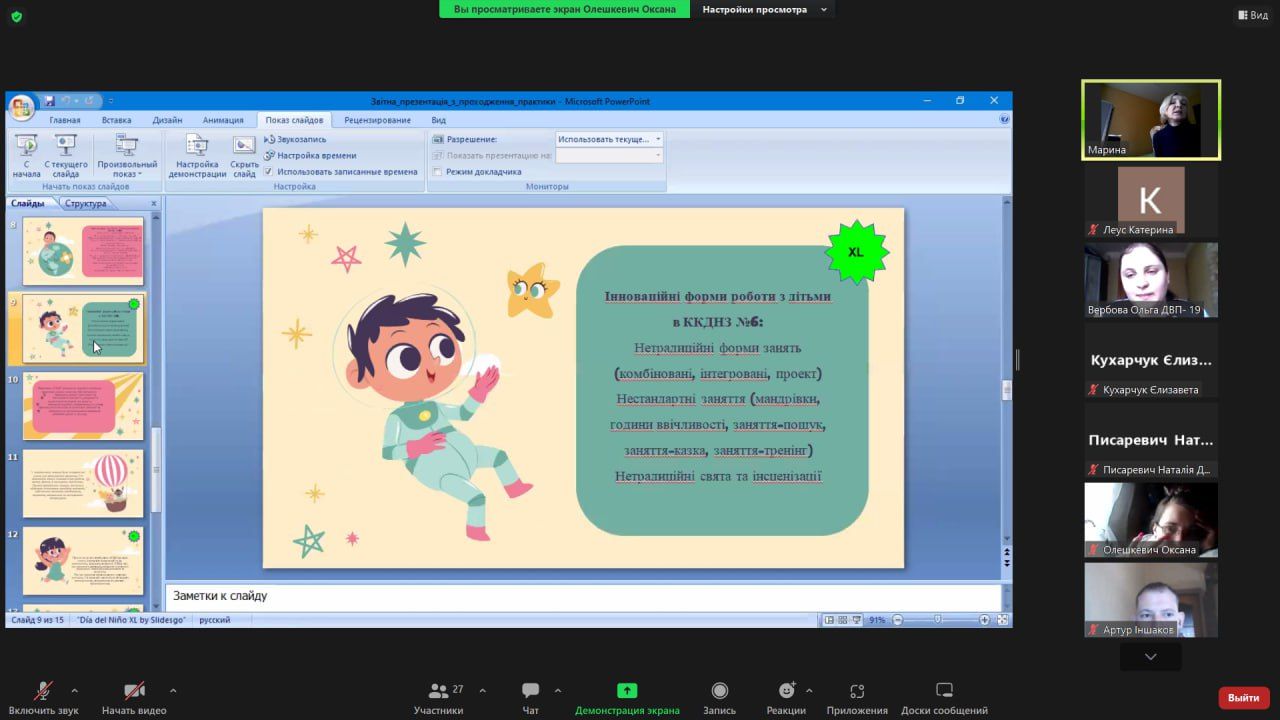Click Скрыть слайд hide slide button
This screenshot has height=720, width=1280.
(244, 156)
